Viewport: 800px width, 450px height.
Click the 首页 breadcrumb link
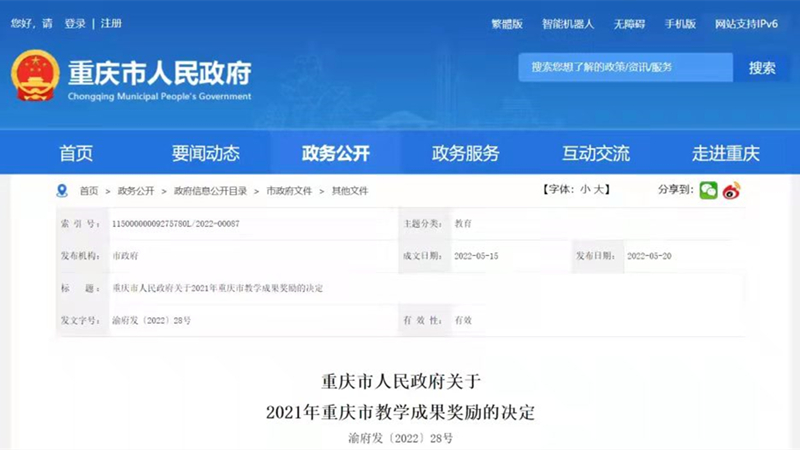pyautogui.click(x=89, y=191)
